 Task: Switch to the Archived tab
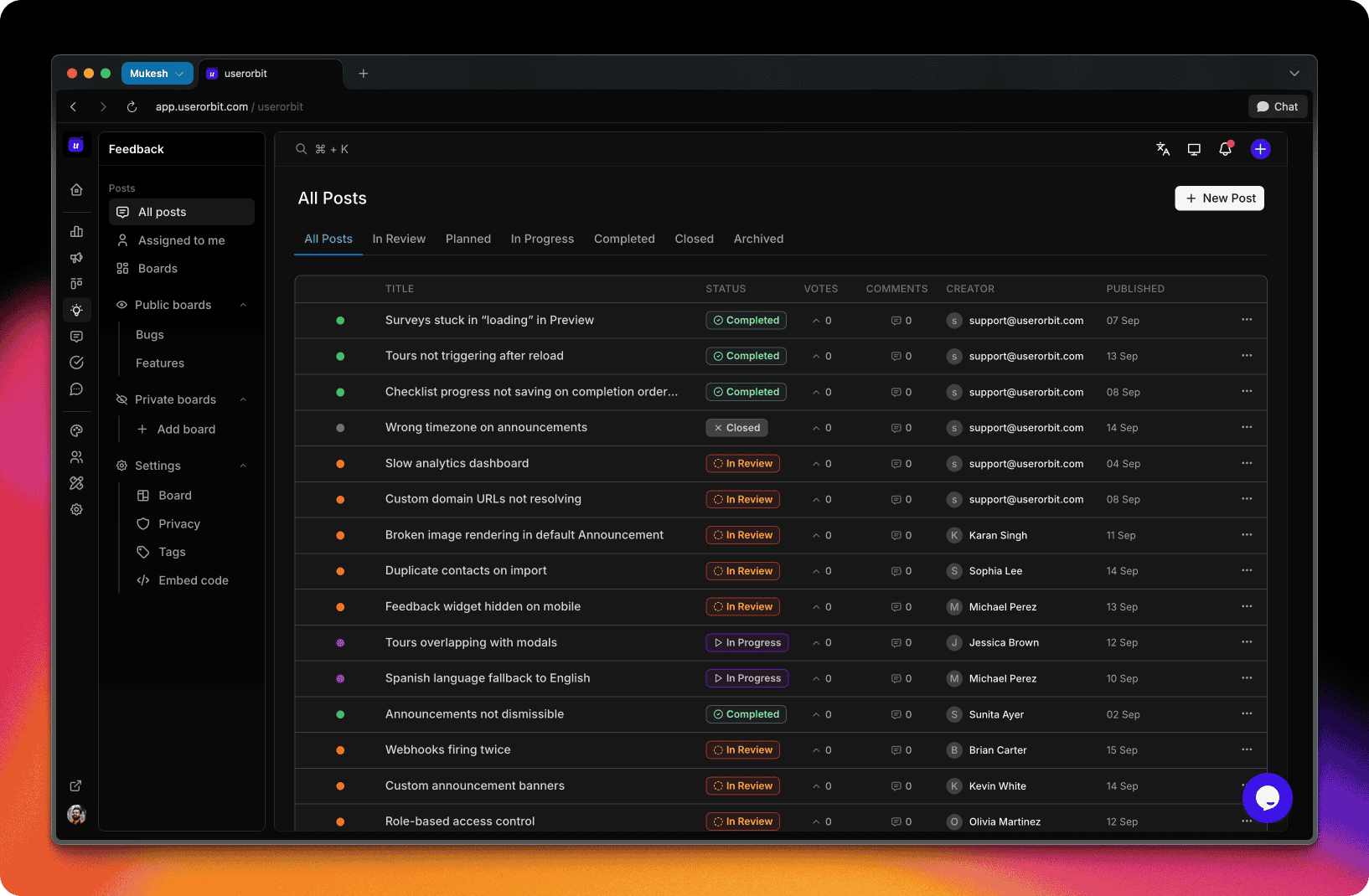(758, 239)
